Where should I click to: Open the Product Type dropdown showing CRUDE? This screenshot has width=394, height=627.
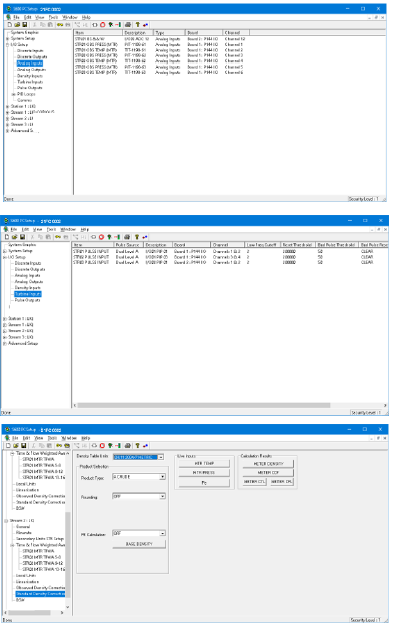click(139, 477)
